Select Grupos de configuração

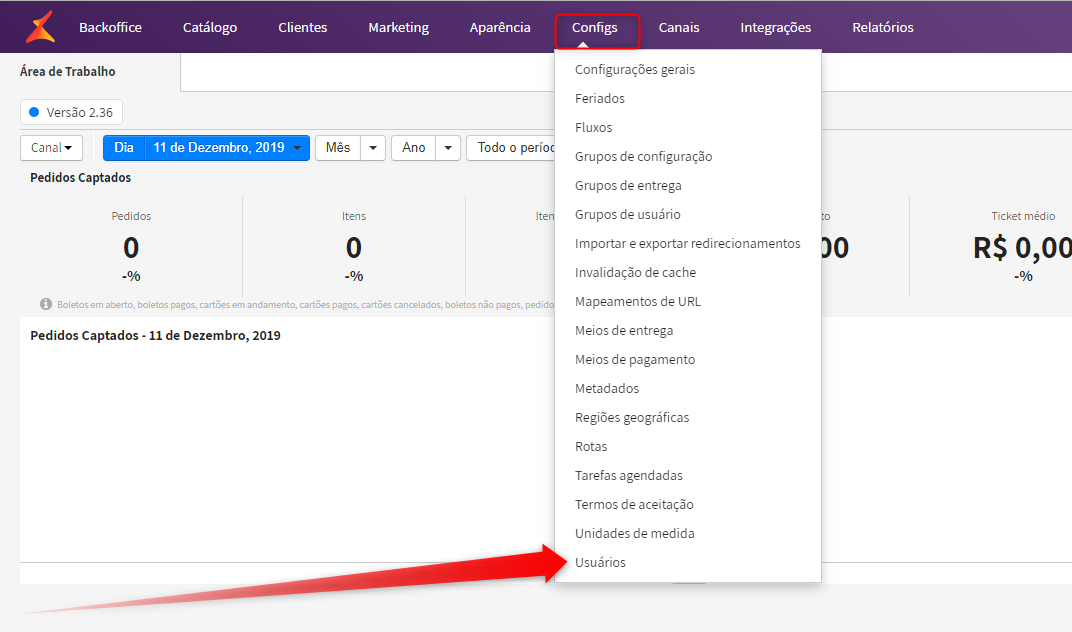[x=643, y=156]
